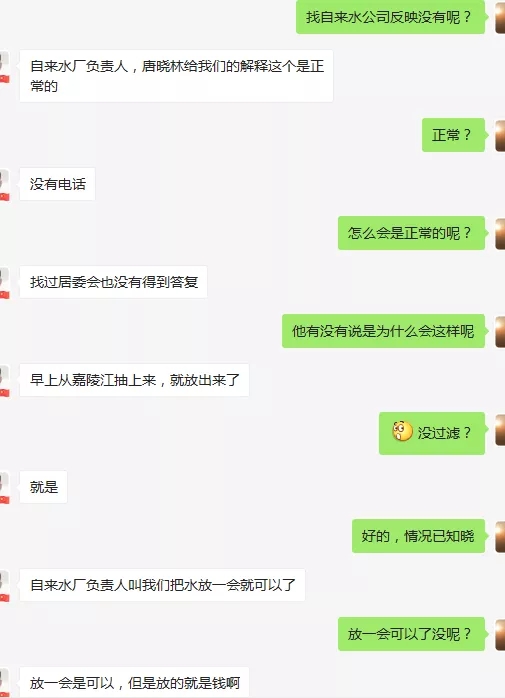Viewport: 505px width, 698px height.
Task: Tap avatar beside 他有没有说是为什么会这样呢
Action: click(x=500, y=331)
